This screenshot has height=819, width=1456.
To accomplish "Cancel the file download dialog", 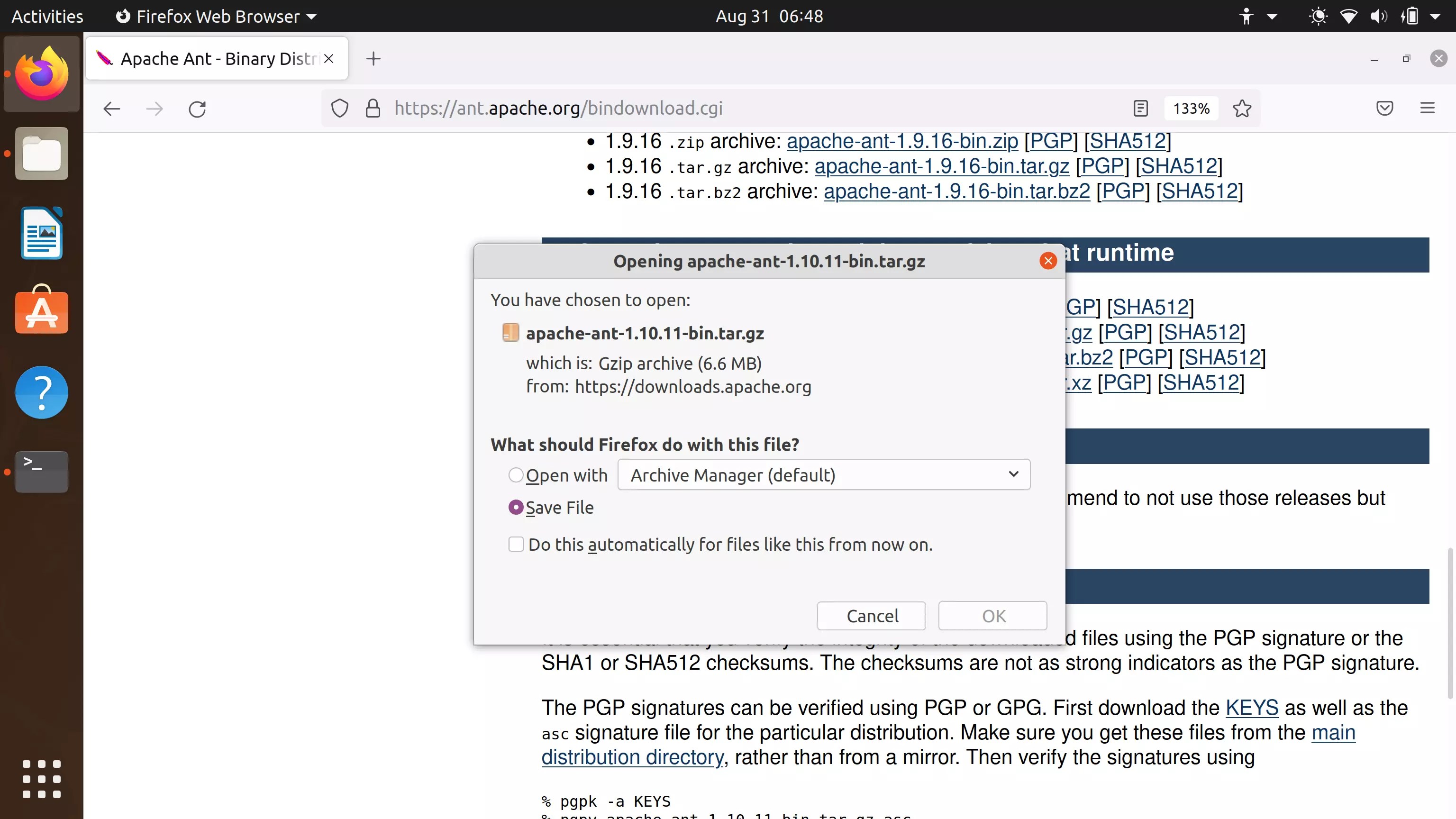I will click(871, 616).
